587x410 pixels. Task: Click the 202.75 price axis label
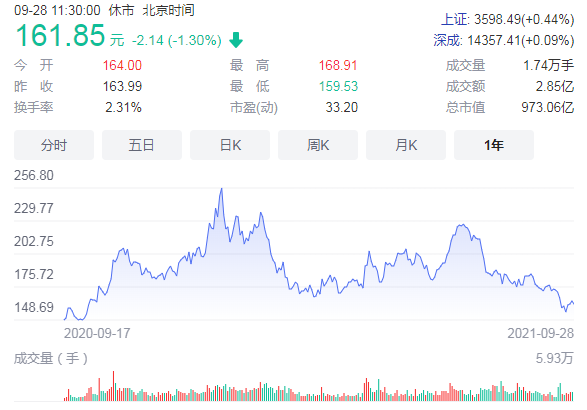(x=34, y=241)
